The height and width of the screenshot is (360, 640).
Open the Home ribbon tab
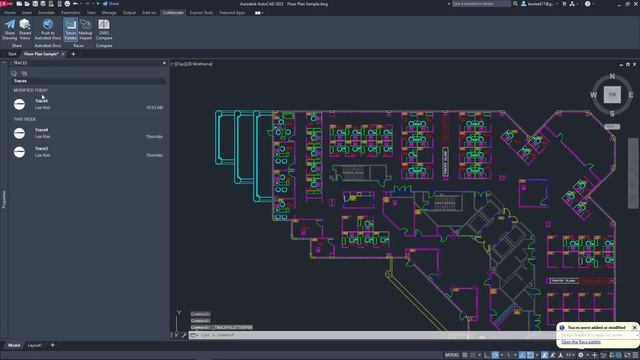10,13
